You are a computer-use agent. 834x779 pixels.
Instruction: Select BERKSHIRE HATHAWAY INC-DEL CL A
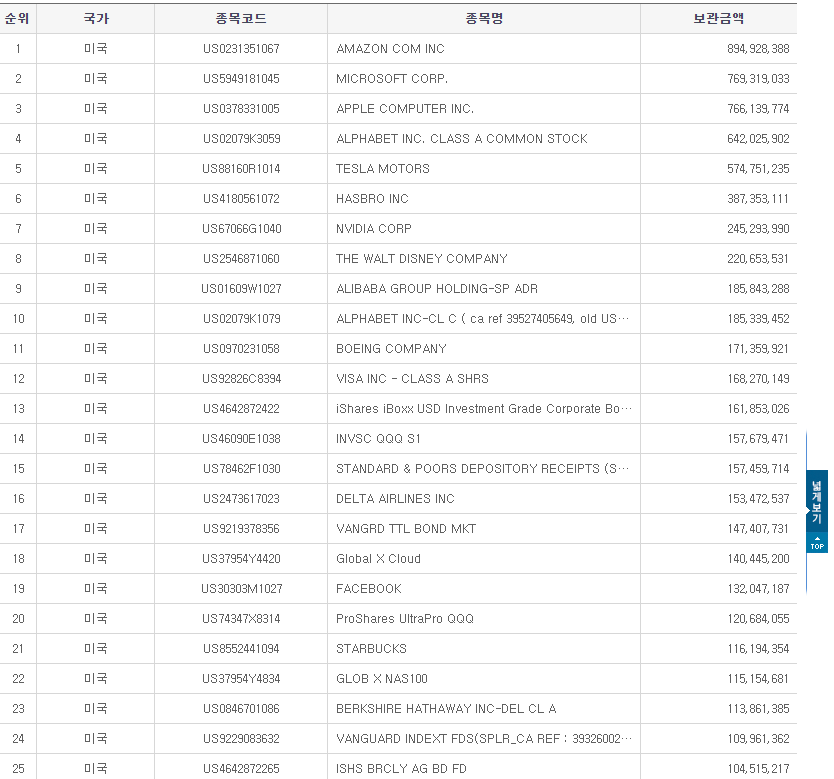point(446,709)
